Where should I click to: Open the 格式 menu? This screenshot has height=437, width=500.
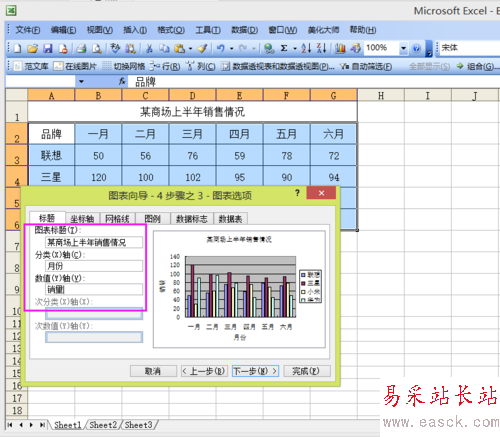click(x=171, y=30)
